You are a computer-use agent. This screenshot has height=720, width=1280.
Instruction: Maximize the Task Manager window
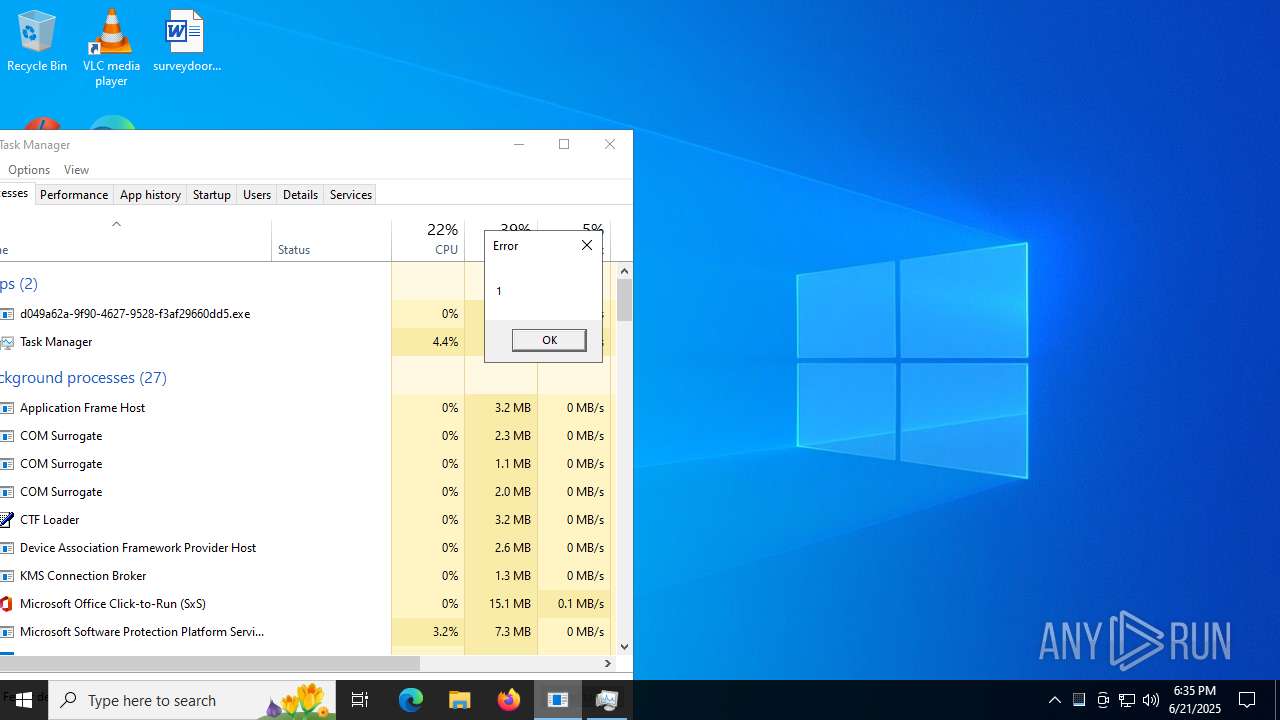point(564,145)
